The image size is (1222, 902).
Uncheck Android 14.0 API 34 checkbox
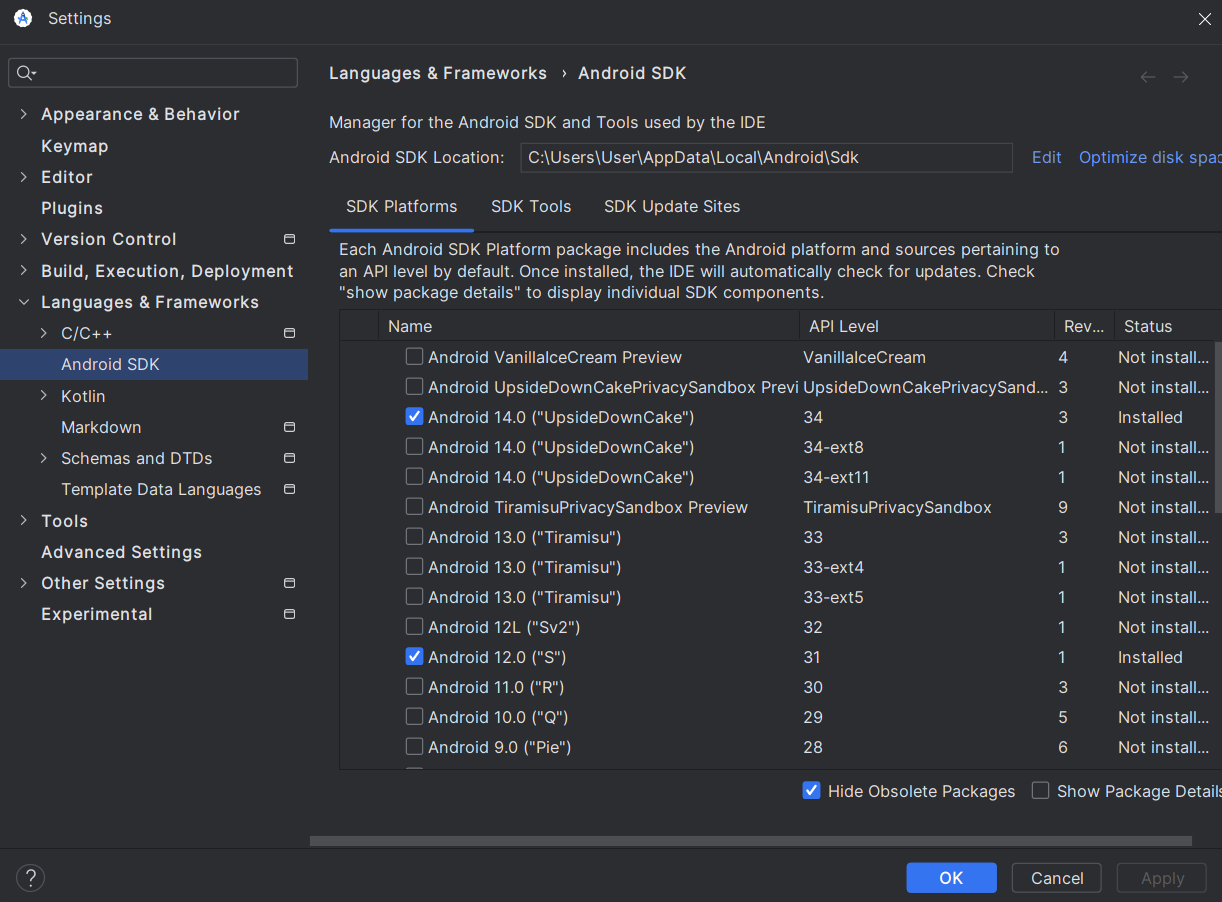point(414,417)
